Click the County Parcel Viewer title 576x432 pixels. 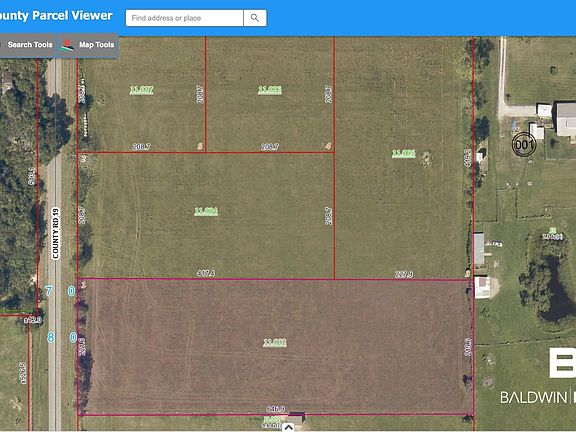coord(55,15)
